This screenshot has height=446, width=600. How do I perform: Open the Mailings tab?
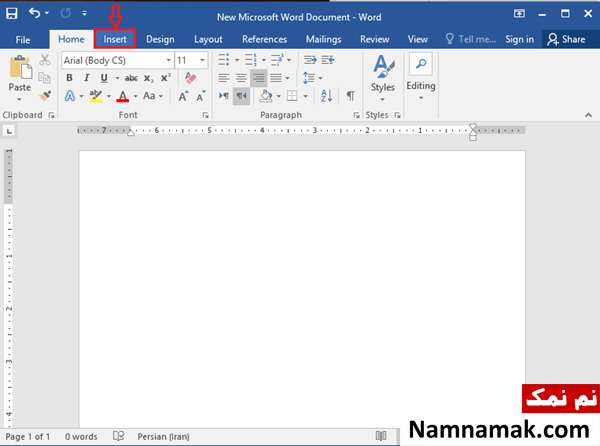coord(323,39)
